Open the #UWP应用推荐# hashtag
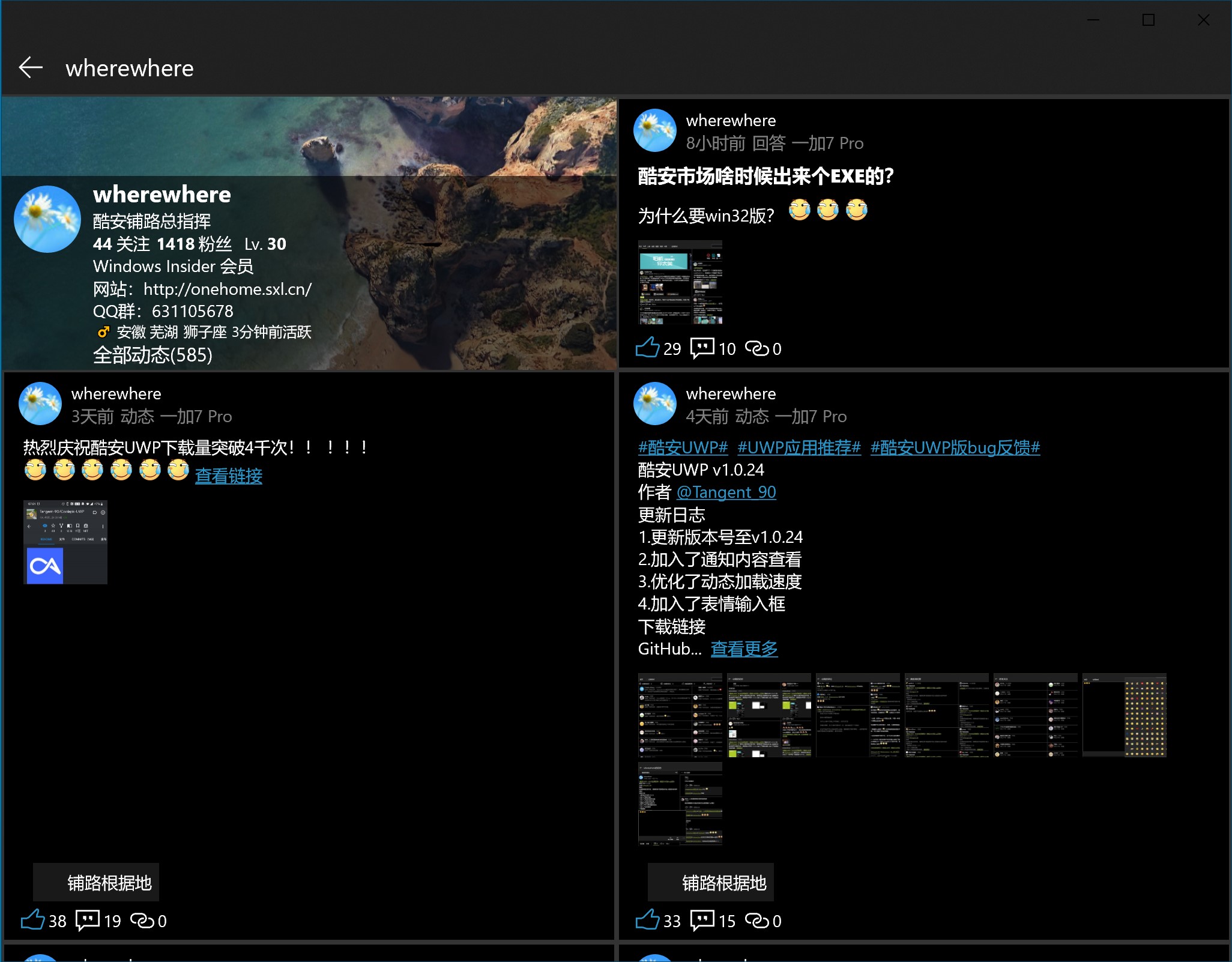The image size is (1232, 962). 799,447
